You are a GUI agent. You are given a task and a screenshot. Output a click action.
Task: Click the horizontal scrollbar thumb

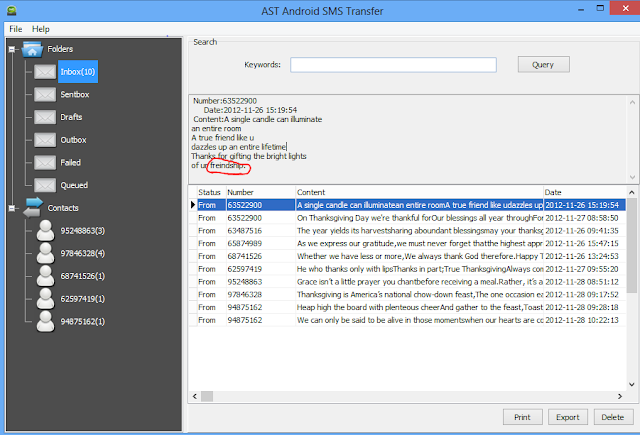(x=207, y=396)
